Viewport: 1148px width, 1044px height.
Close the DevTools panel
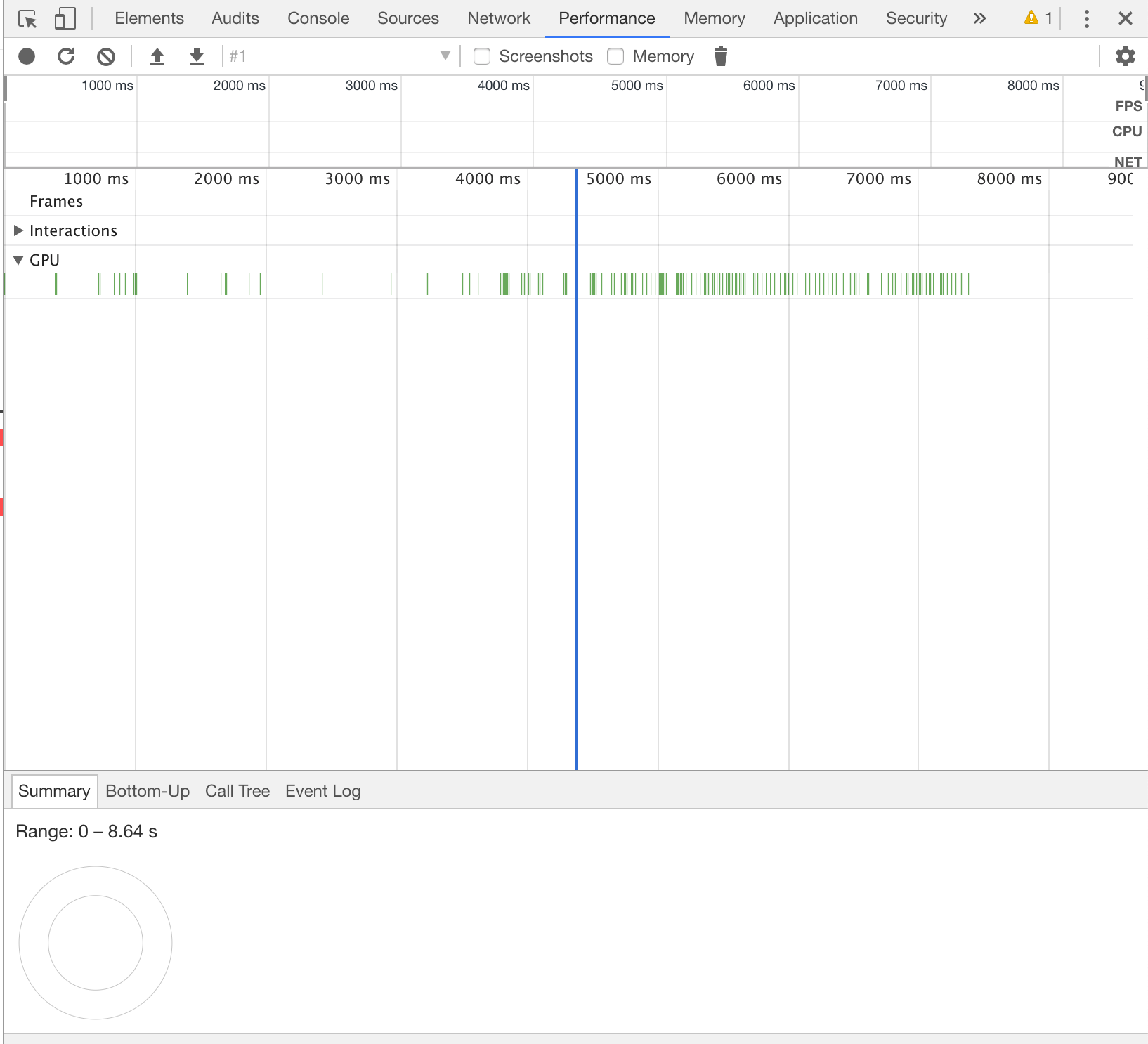pos(1126,19)
